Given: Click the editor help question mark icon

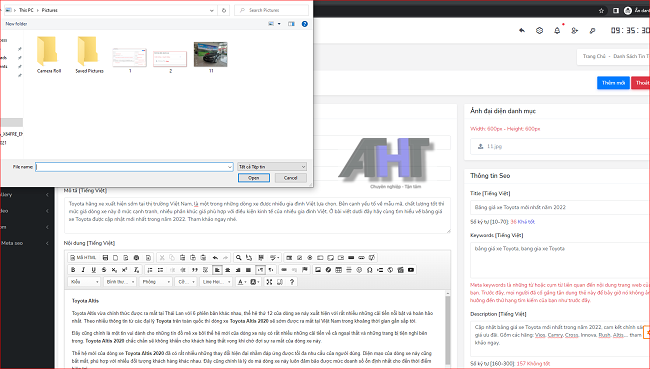Looking at the screenshot, I should tap(292, 282).
